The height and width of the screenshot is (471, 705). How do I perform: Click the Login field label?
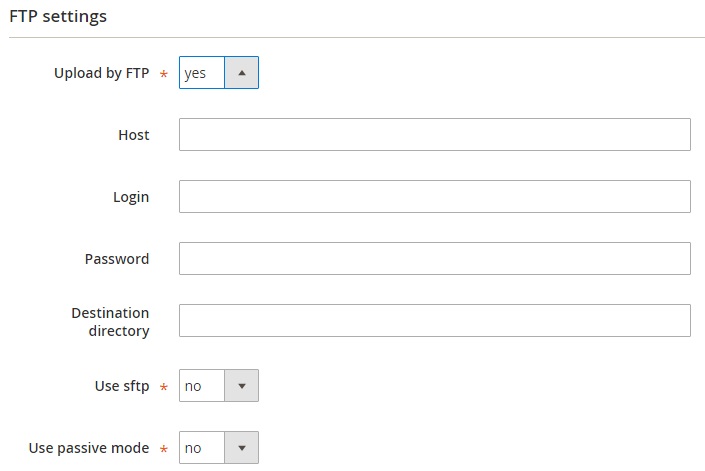point(131,197)
